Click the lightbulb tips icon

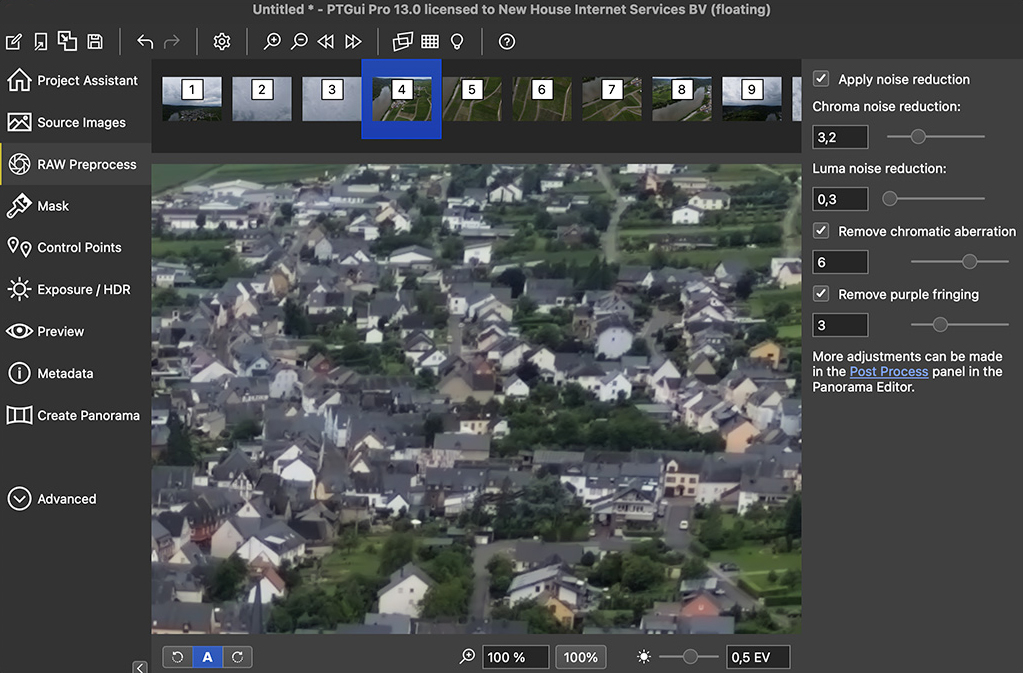(x=458, y=42)
